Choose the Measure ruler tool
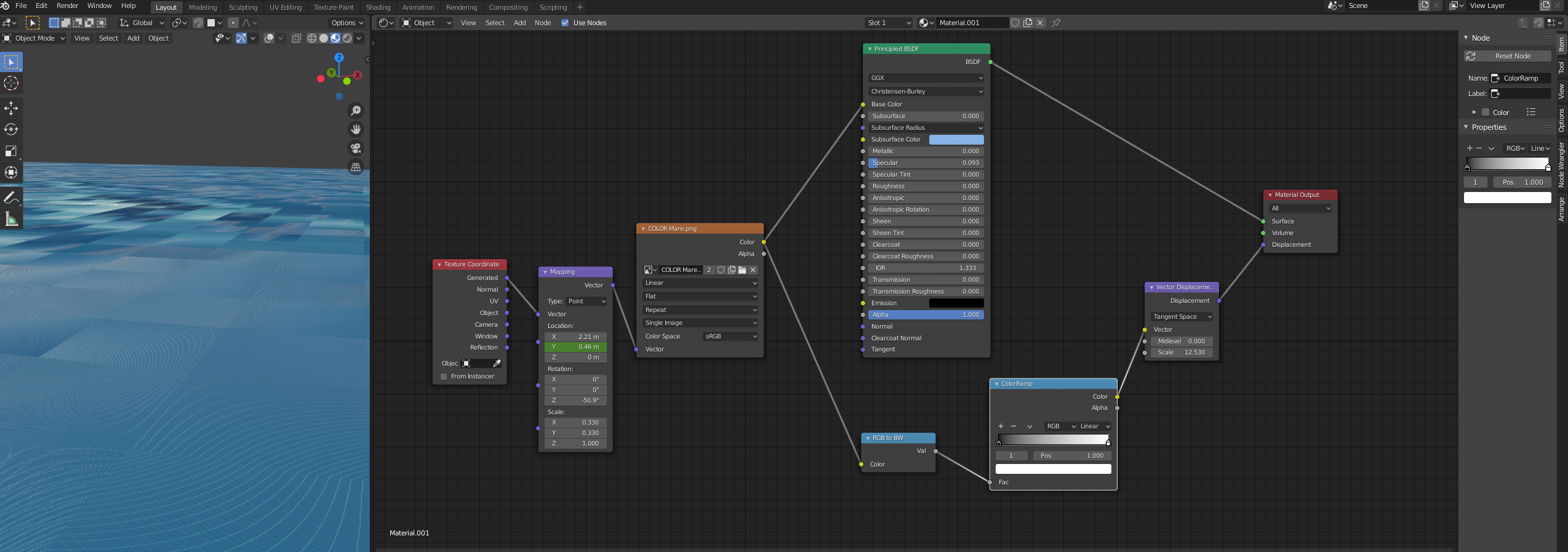Image resolution: width=1568 pixels, height=552 pixels. (11, 219)
